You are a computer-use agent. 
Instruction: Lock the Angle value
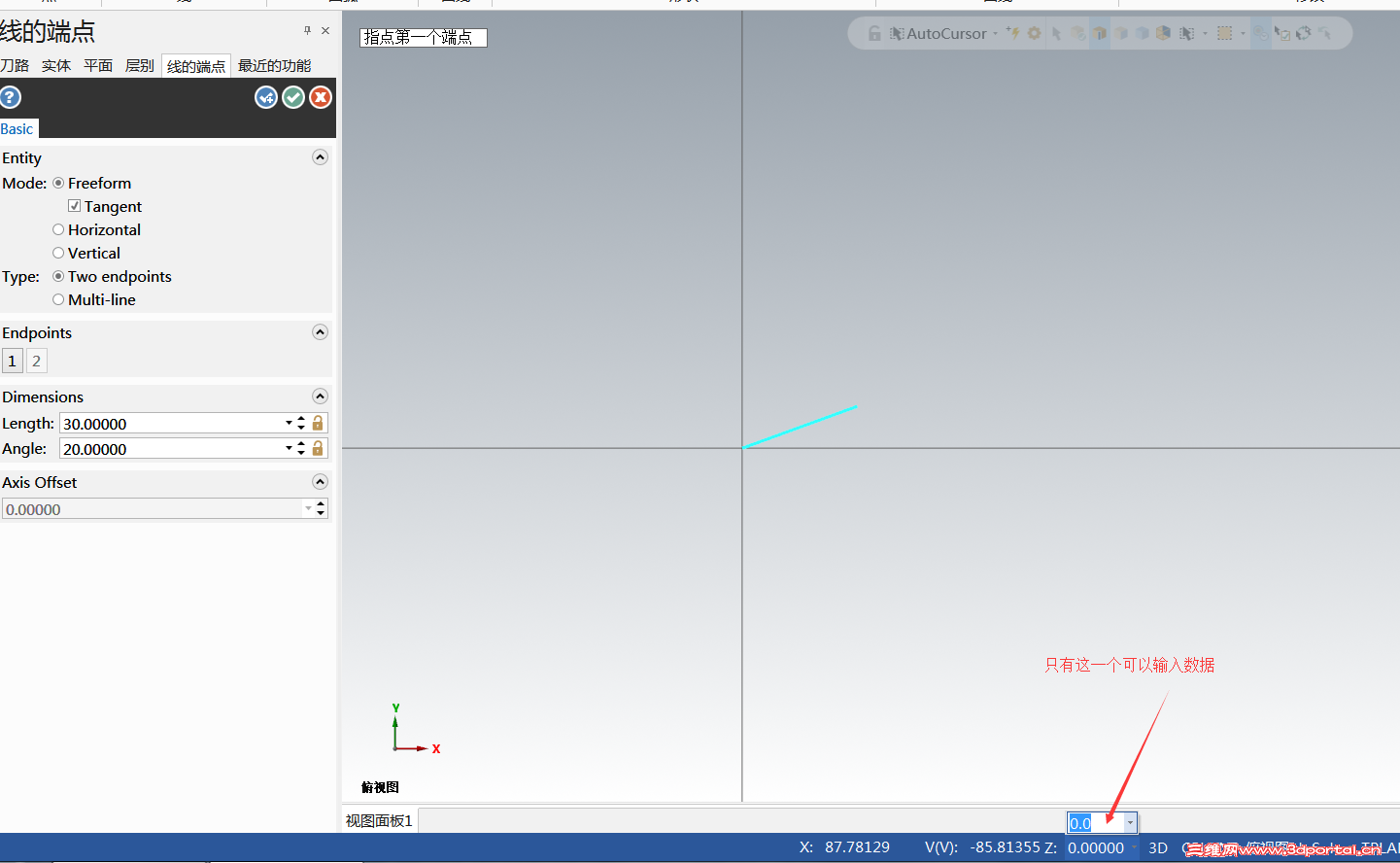(318, 448)
